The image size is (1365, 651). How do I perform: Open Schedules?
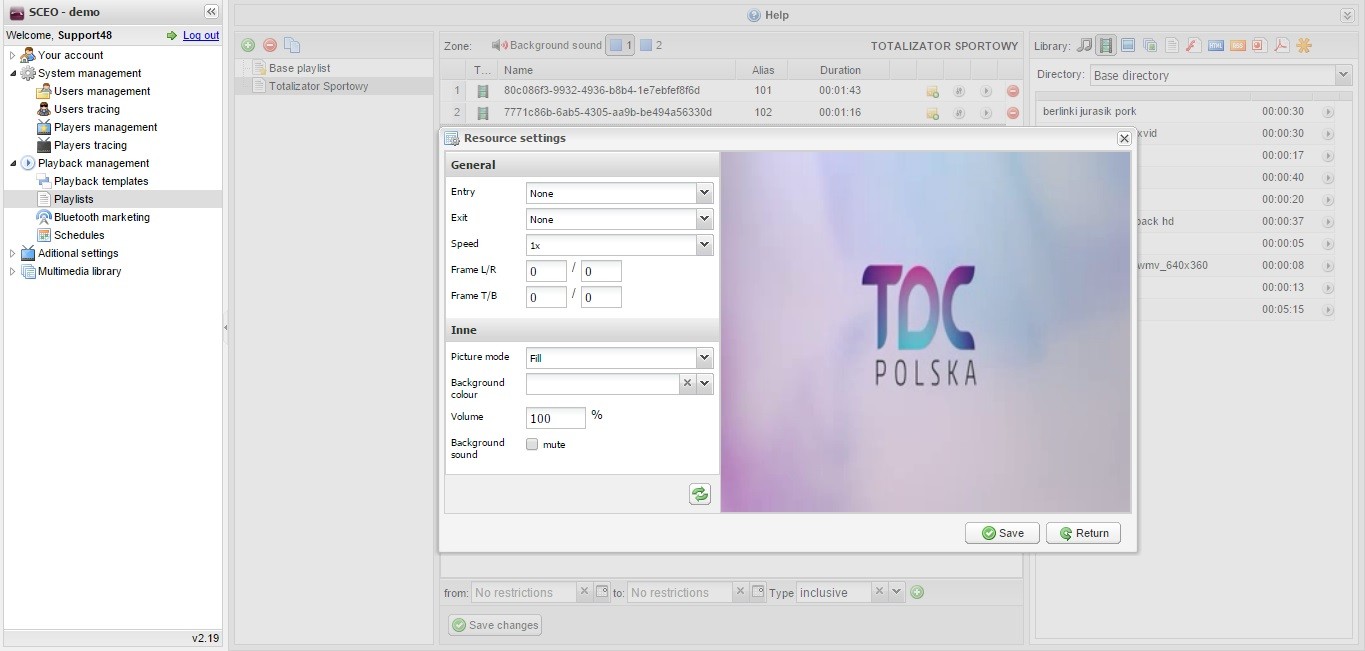[x=79, y=235]
